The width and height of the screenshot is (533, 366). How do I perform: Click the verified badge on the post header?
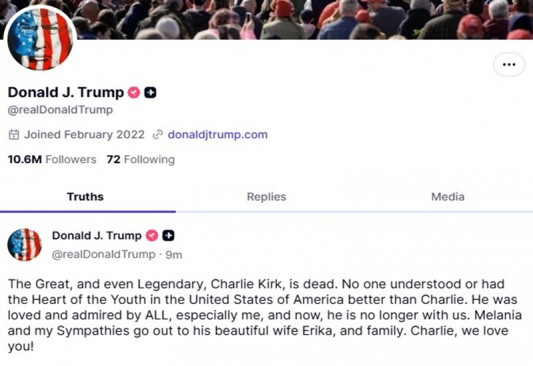152,236
